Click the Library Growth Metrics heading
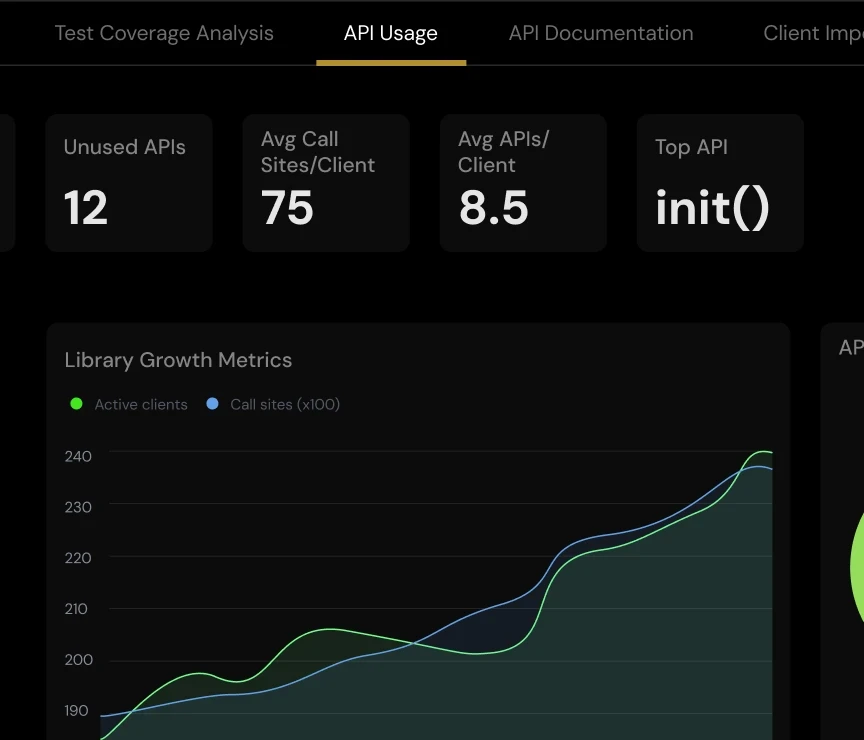864x740 pixels. (177, 360)
